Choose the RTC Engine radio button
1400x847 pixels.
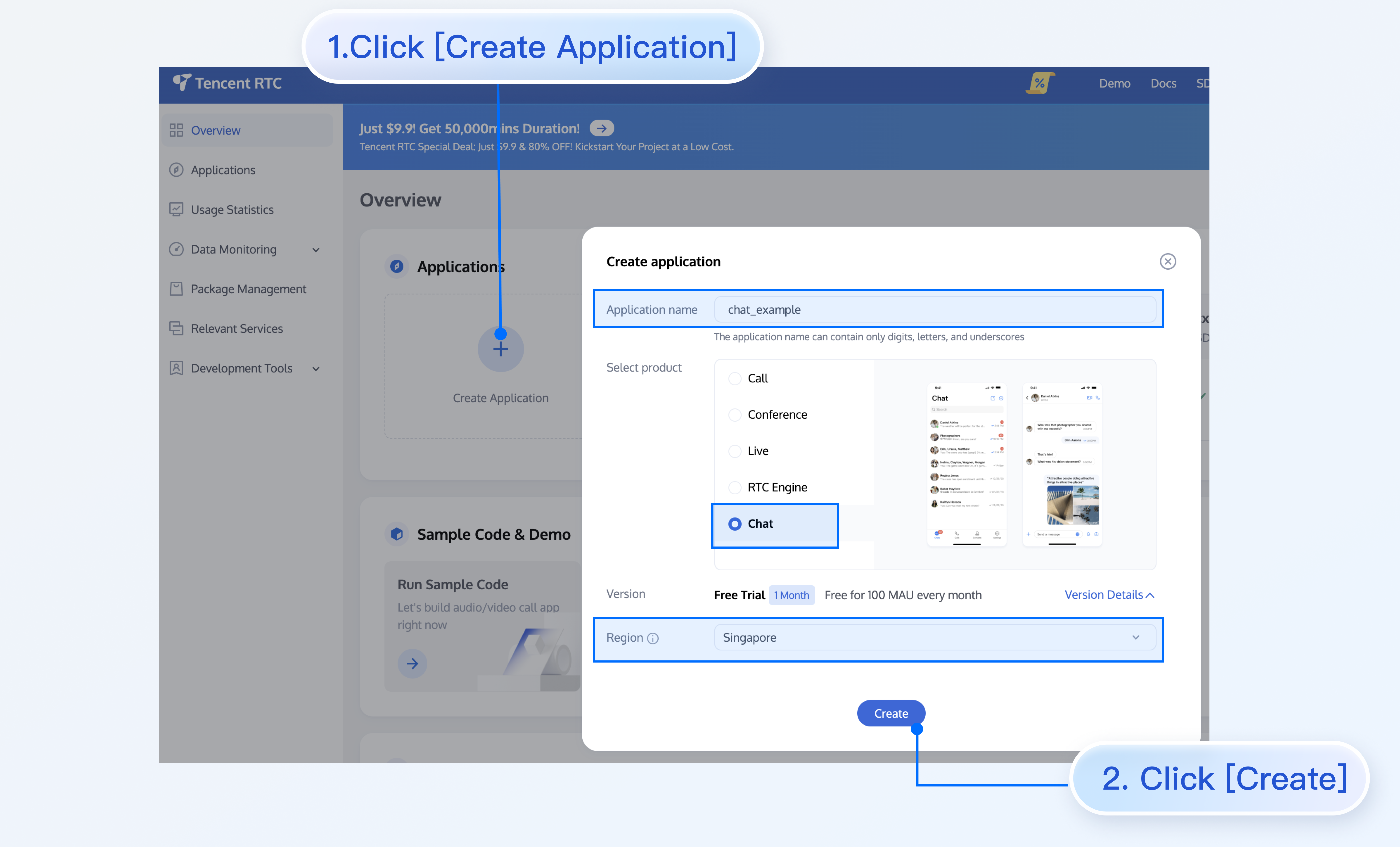735,488
